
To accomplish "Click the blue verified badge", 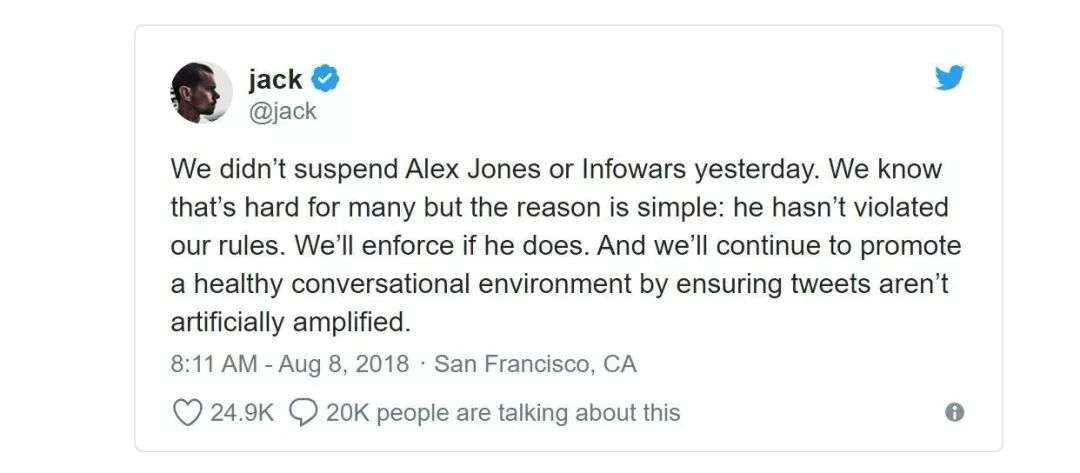I will tap(327, 77).
